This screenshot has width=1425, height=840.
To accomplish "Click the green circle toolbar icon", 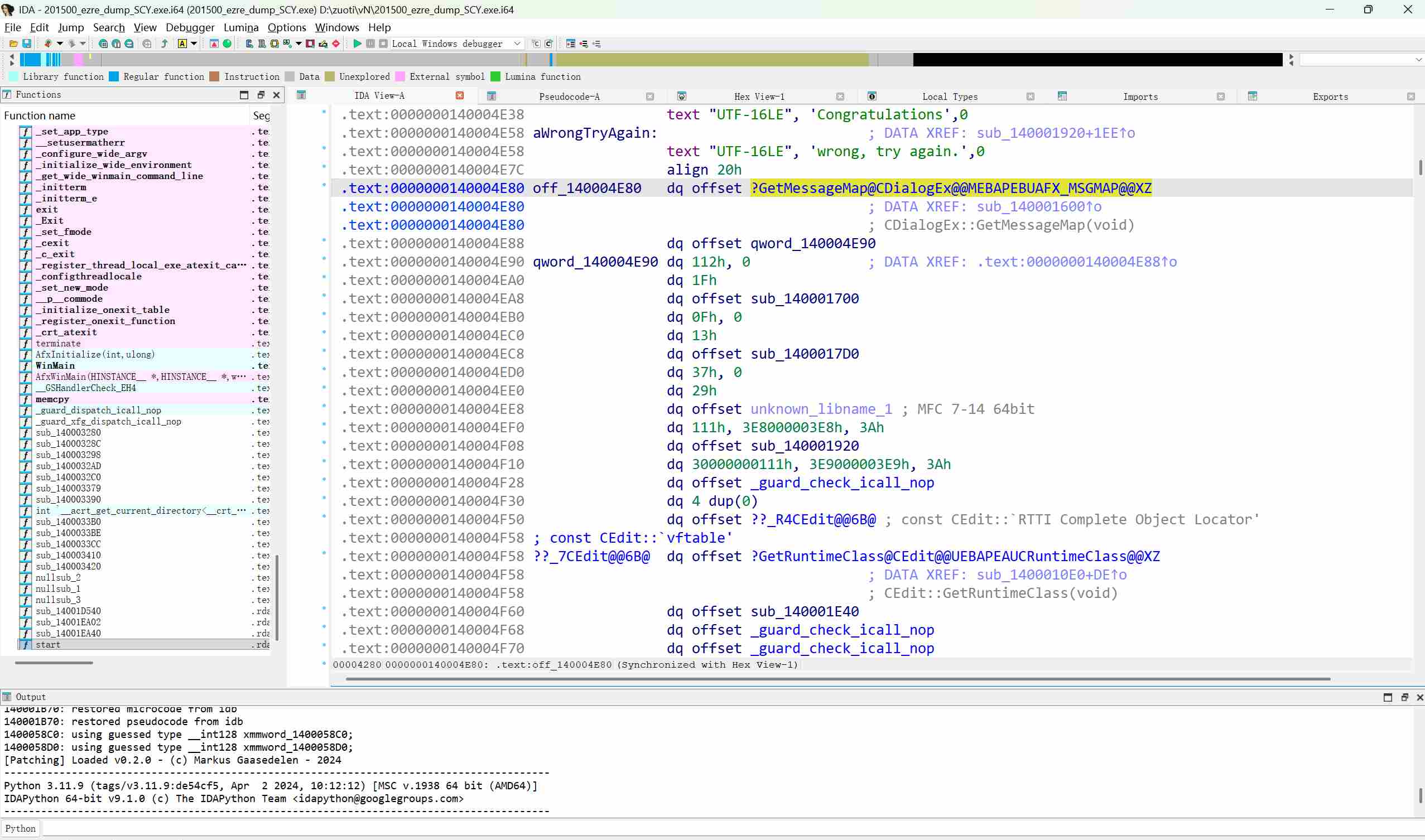I will (x=227, y=44).
